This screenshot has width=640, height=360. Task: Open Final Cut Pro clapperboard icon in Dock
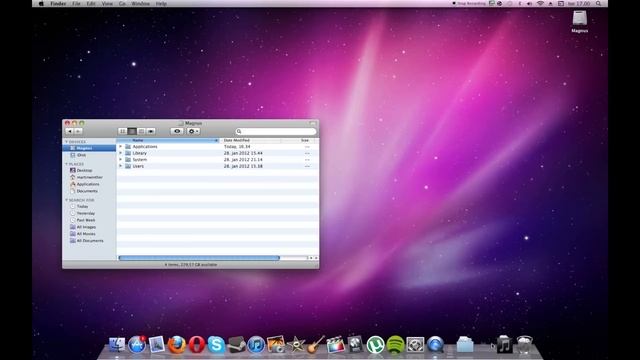point(336,345)
